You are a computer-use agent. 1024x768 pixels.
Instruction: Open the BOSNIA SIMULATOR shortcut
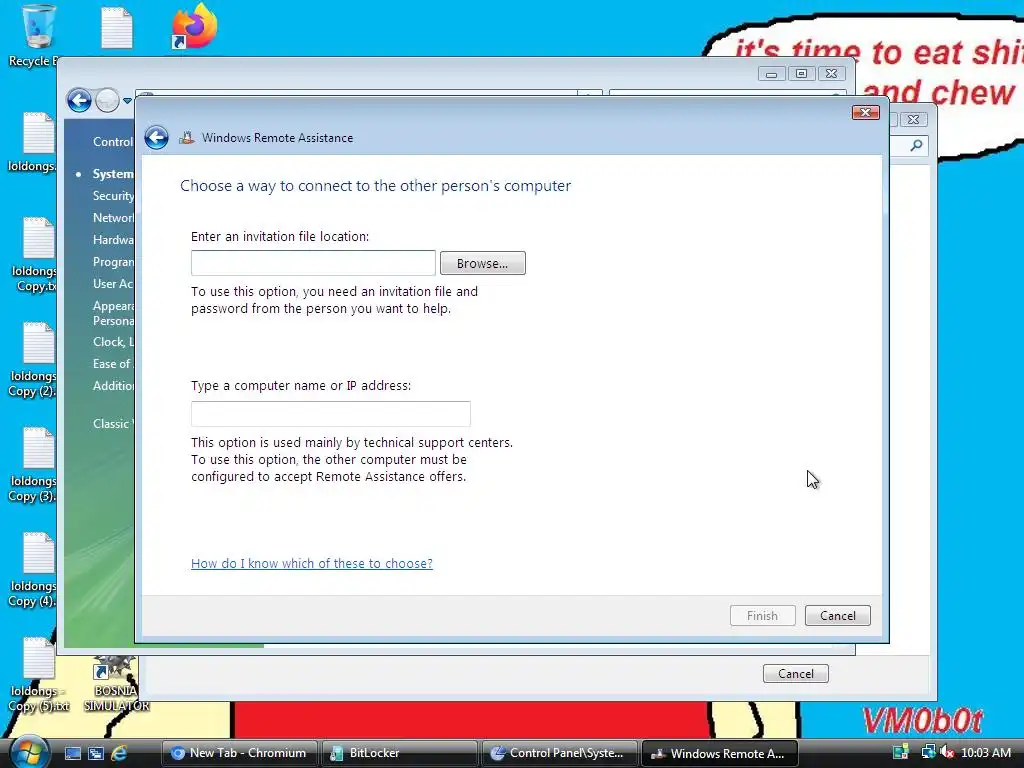(x=116, y=684)
